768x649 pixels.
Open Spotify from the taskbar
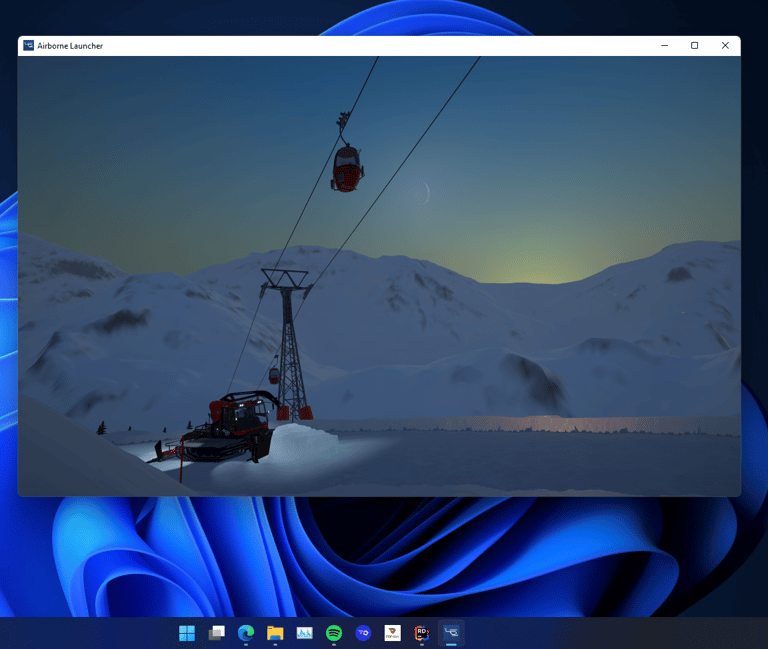click(334, 633)
